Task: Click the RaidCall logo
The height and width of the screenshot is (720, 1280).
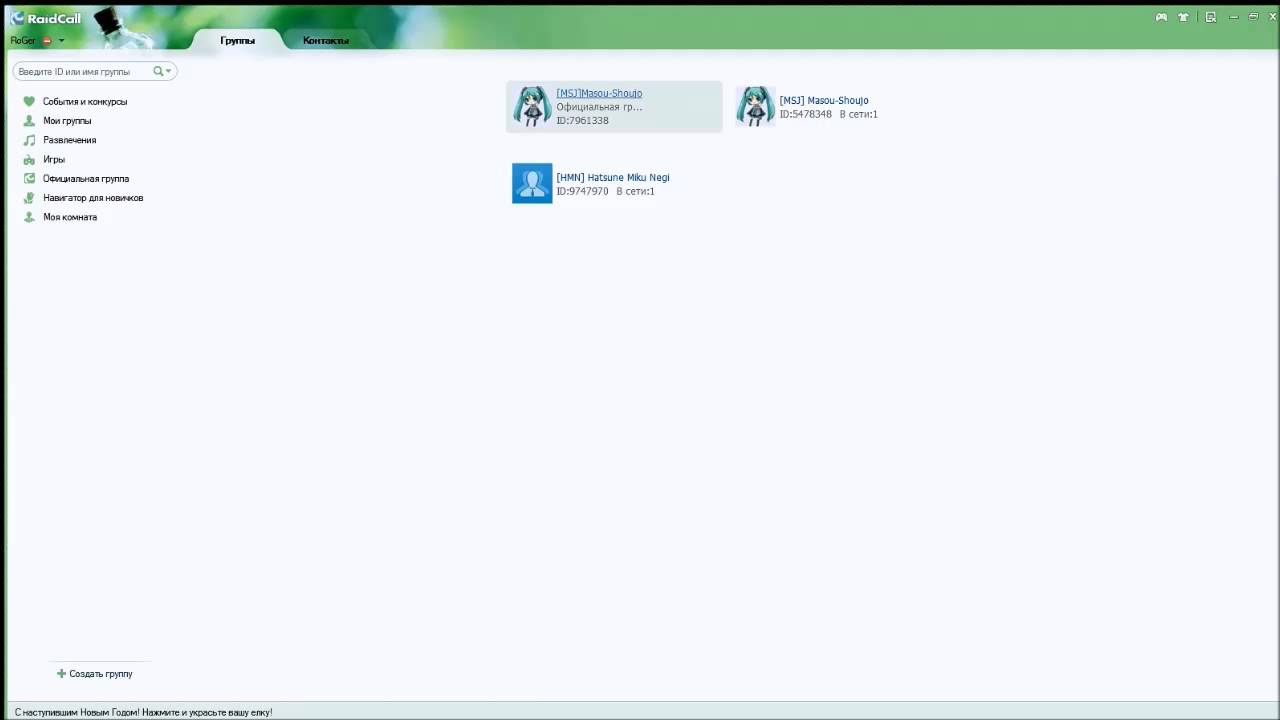Action: [45, 18]
